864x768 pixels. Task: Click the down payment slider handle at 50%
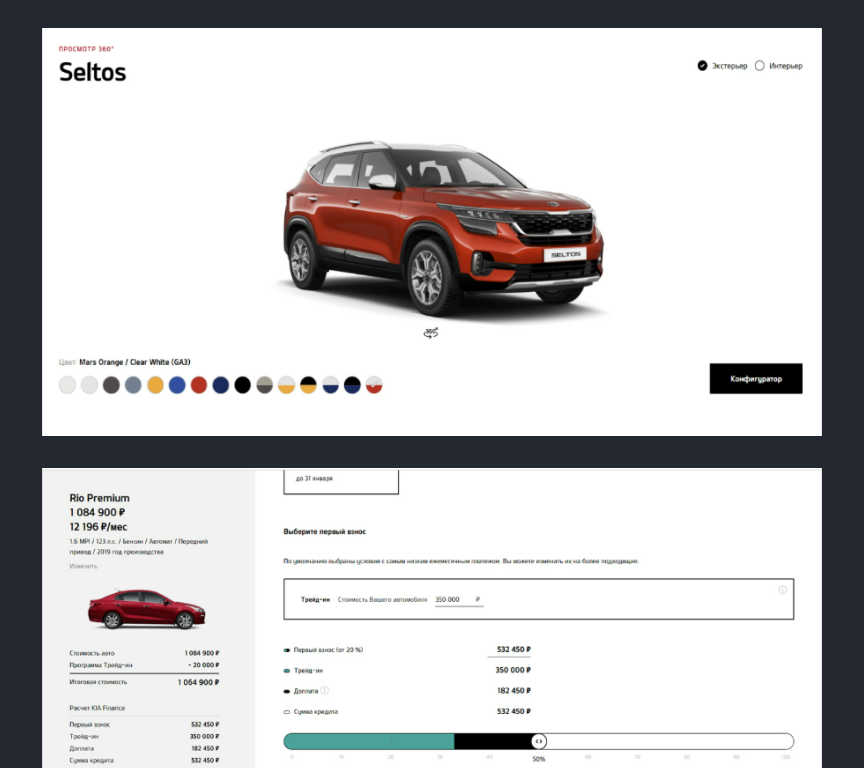[x=539, y=741]
